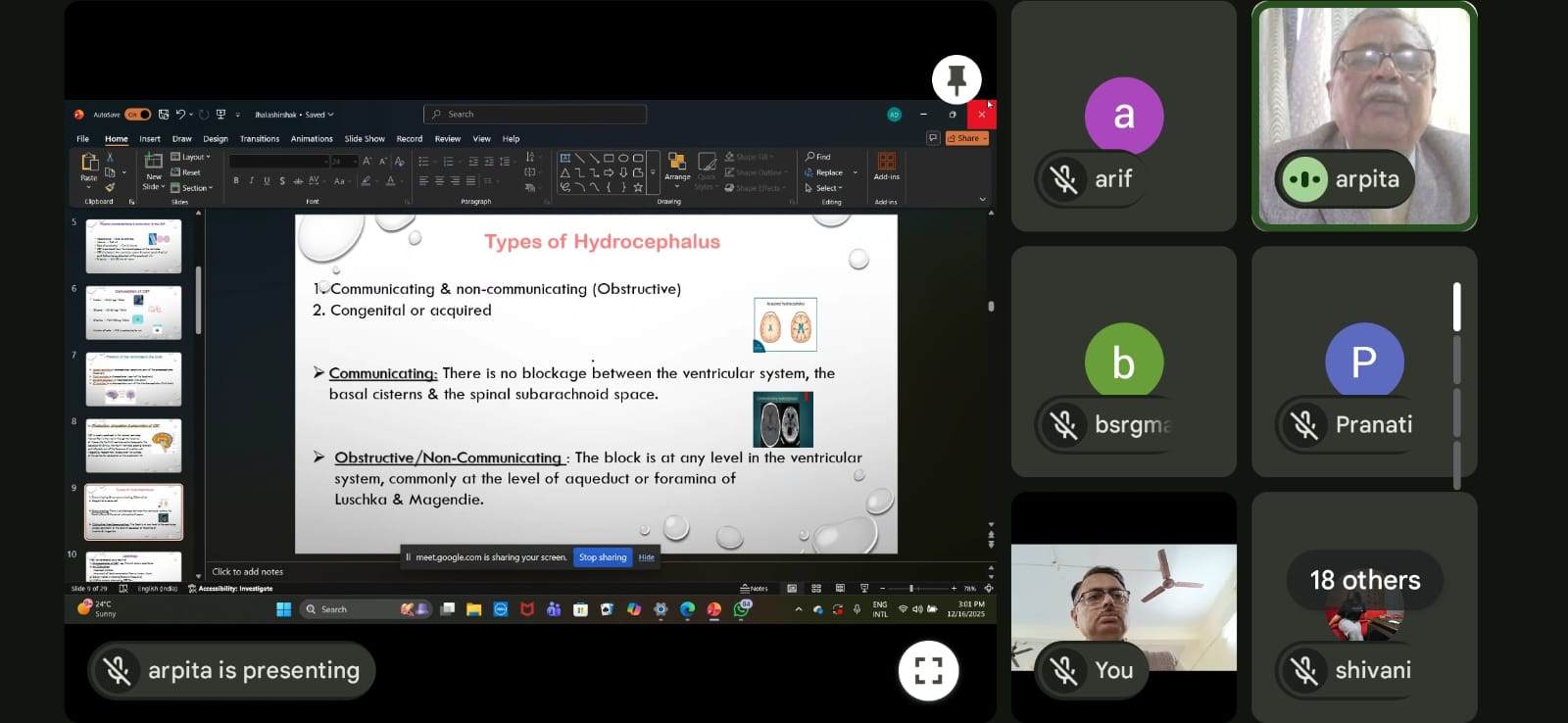Screen dimensions: 1568x723
Task: Toggle the AutoSave switch off
Action: pyautogui.click(x=137, y=115)
